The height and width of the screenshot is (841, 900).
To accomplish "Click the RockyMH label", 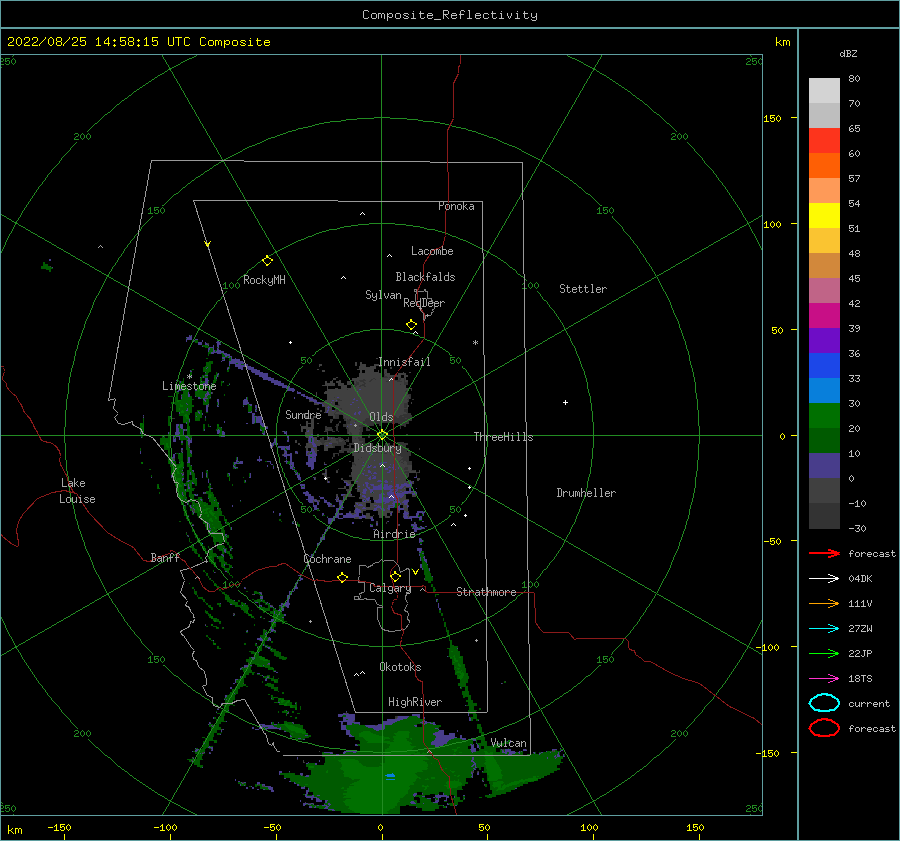I will (x=264, y=280).
